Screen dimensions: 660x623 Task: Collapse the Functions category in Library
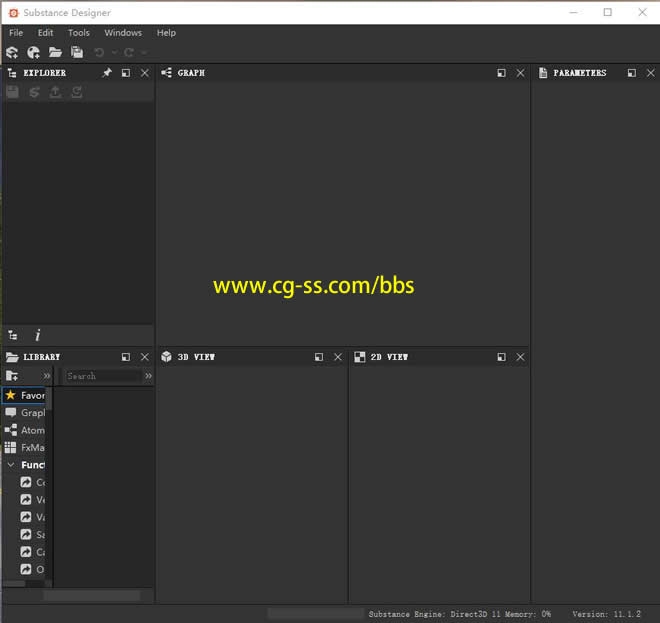(11, 465)
